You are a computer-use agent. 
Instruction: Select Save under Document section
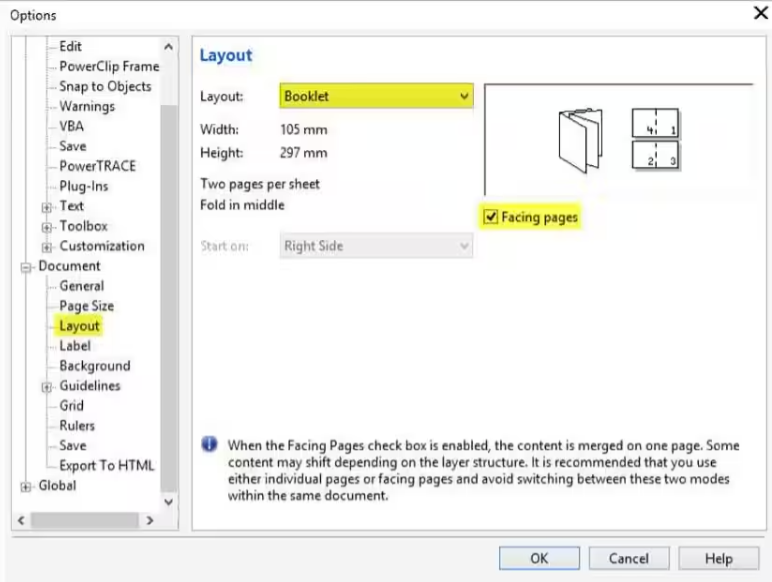73,446
